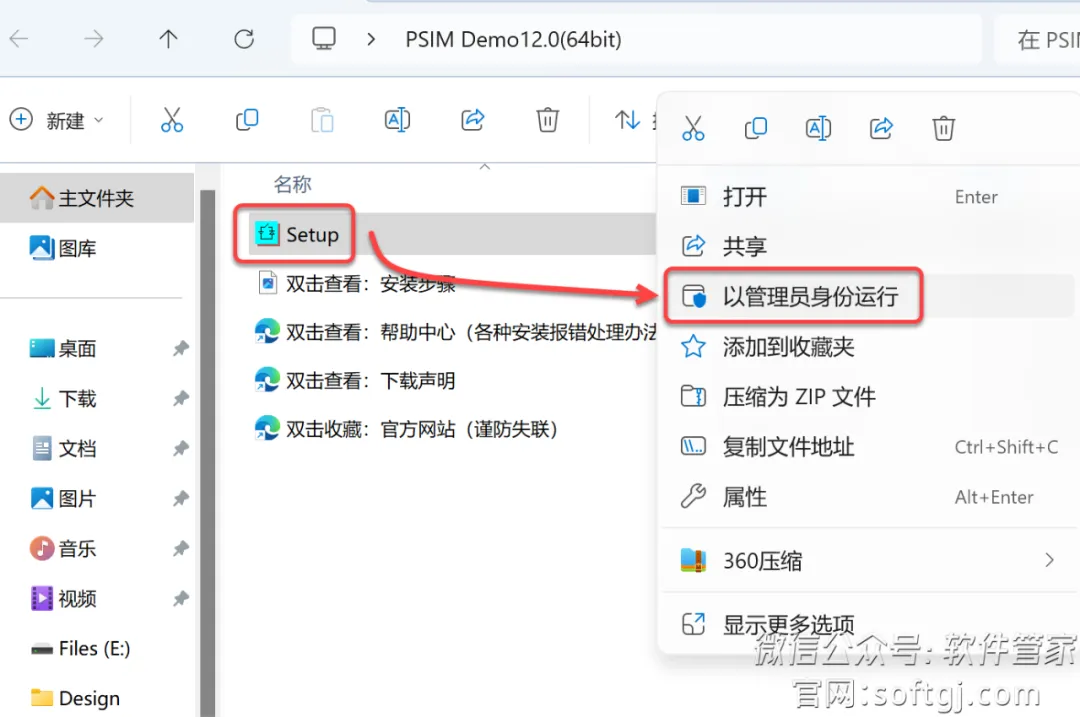Go forward with the forward arrow

93,39
